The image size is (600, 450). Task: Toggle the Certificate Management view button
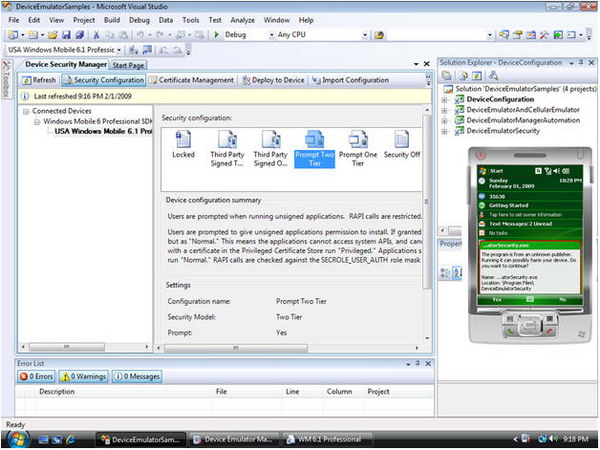191,80
